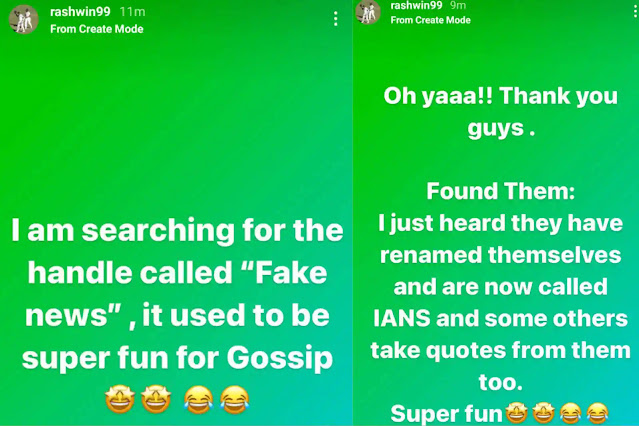Click the 11m timestamp on left story
This screenshot has width=639, height=426.
point(132,12)
